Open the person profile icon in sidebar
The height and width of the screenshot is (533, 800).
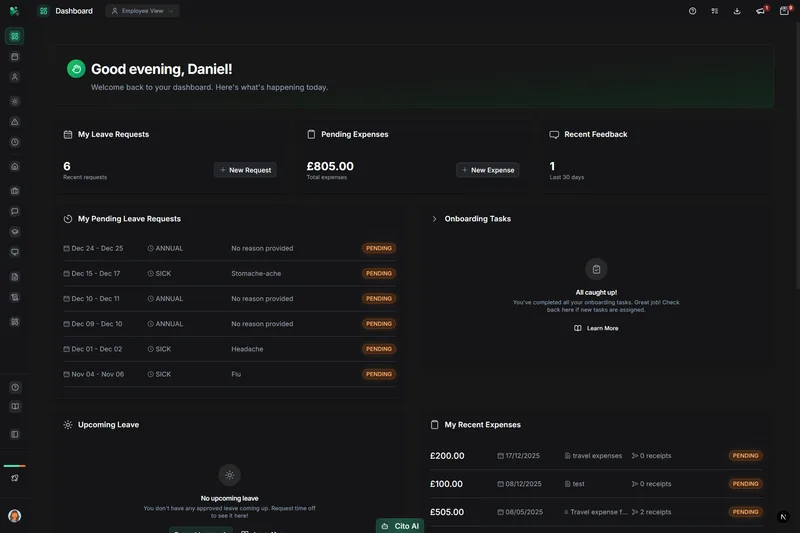point(15,77)
